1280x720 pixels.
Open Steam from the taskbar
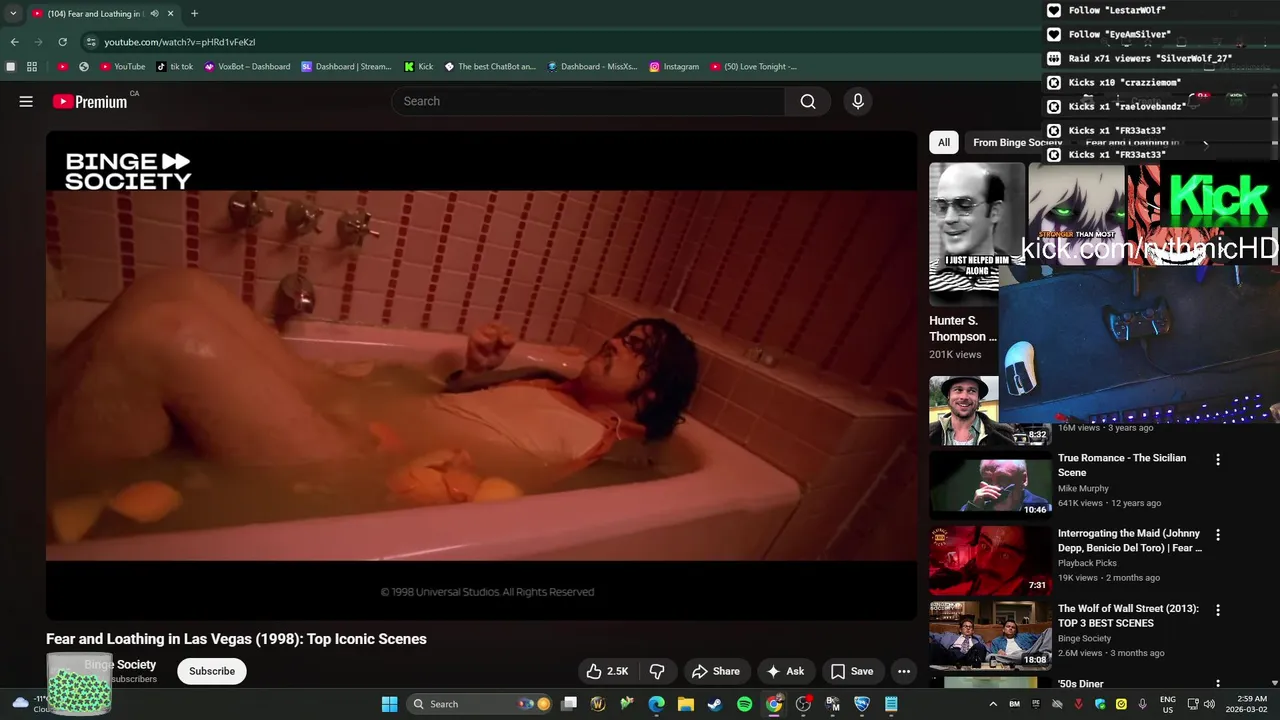(715, 704)
